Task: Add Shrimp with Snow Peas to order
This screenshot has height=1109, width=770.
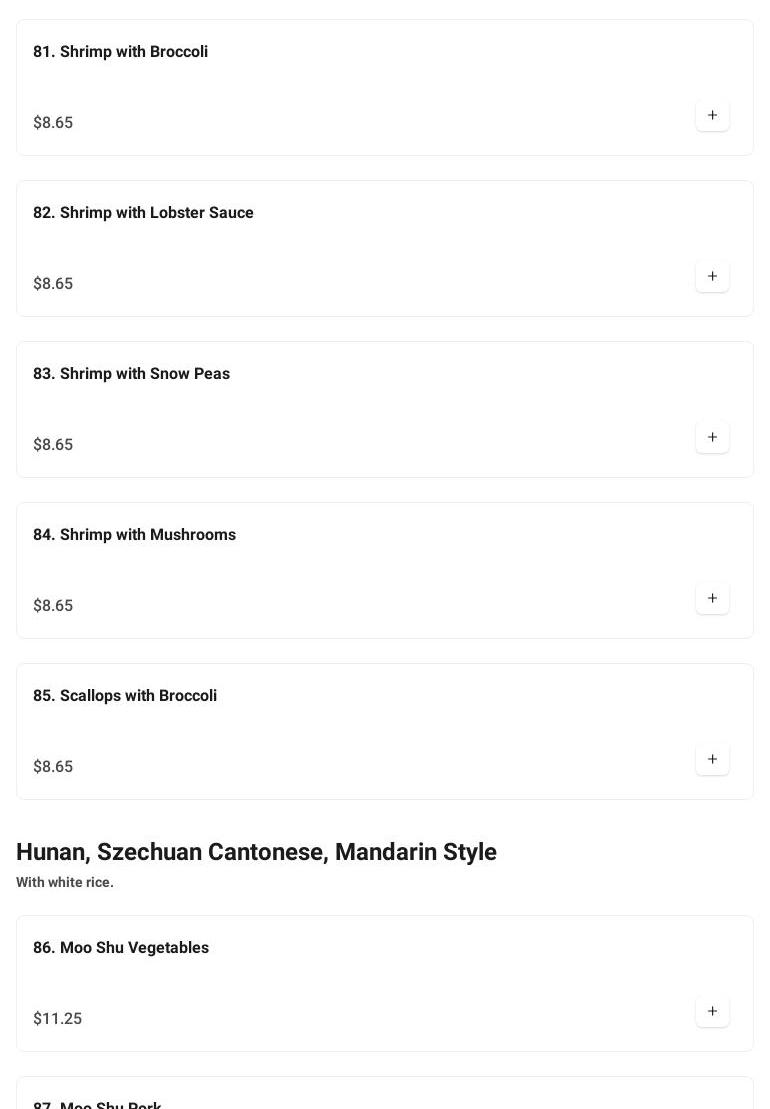Action: coord(712,437)
